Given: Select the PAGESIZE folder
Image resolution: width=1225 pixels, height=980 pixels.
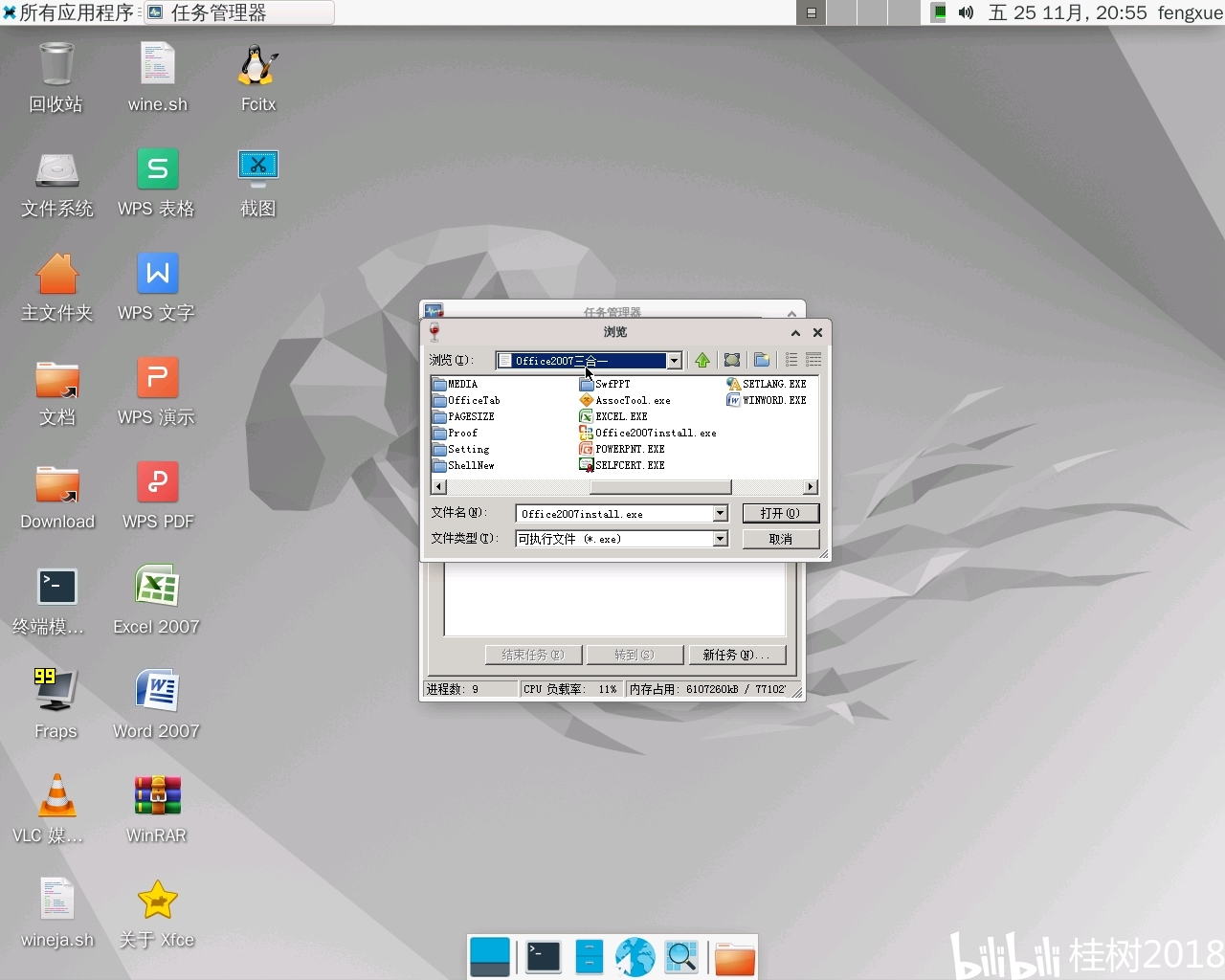Looking at the screenshot, I should [463, 417].
